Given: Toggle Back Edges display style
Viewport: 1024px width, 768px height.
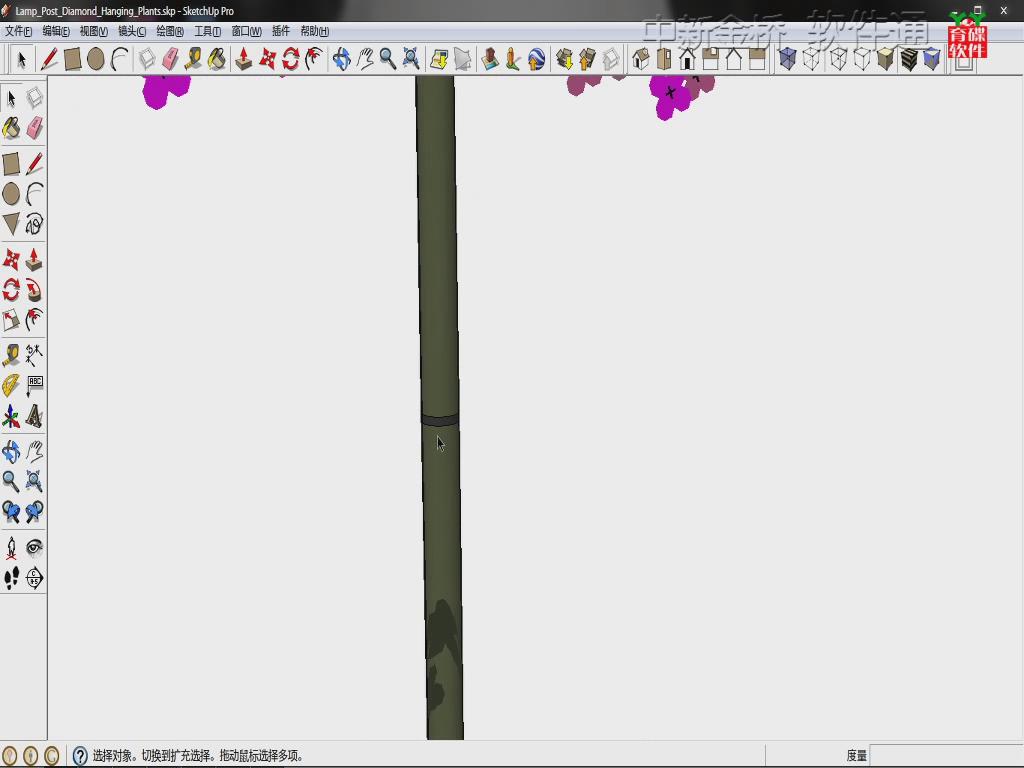Looking at the screenshot, I should pyautogui.click(x=811, y=59).
